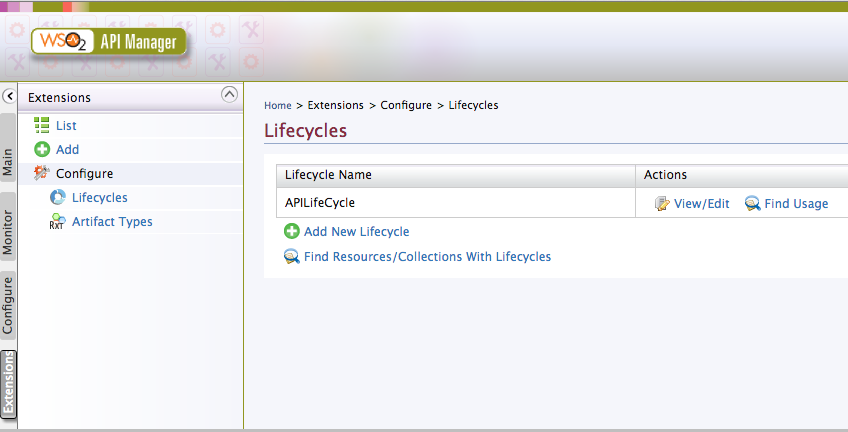Collapse the Extensions panel with chevron
The image size is (848, 432).
click(x=229, y=95)
